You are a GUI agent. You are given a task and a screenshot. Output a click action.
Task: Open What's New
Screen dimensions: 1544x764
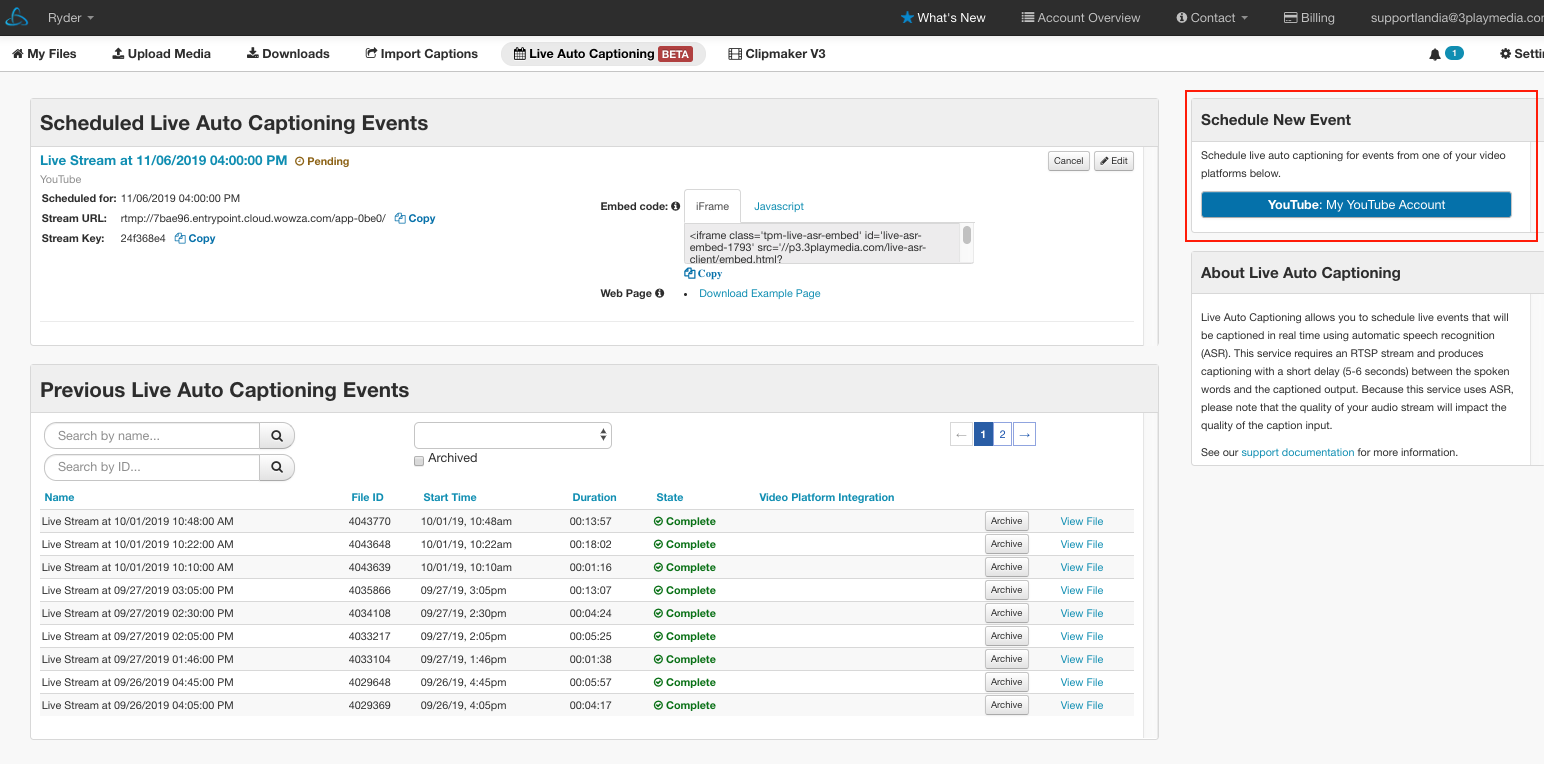[943, 18]
